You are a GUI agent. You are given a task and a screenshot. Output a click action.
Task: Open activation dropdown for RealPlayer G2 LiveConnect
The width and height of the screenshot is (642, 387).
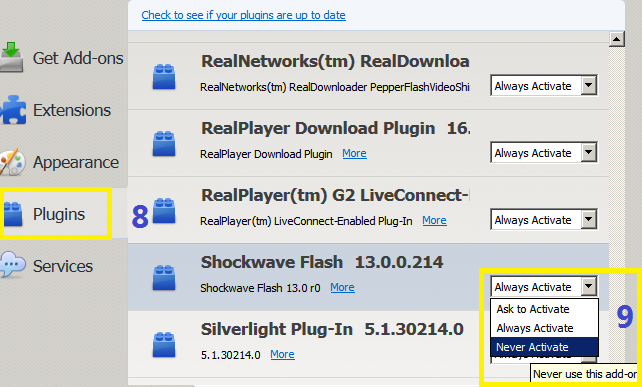pos(544,220)
